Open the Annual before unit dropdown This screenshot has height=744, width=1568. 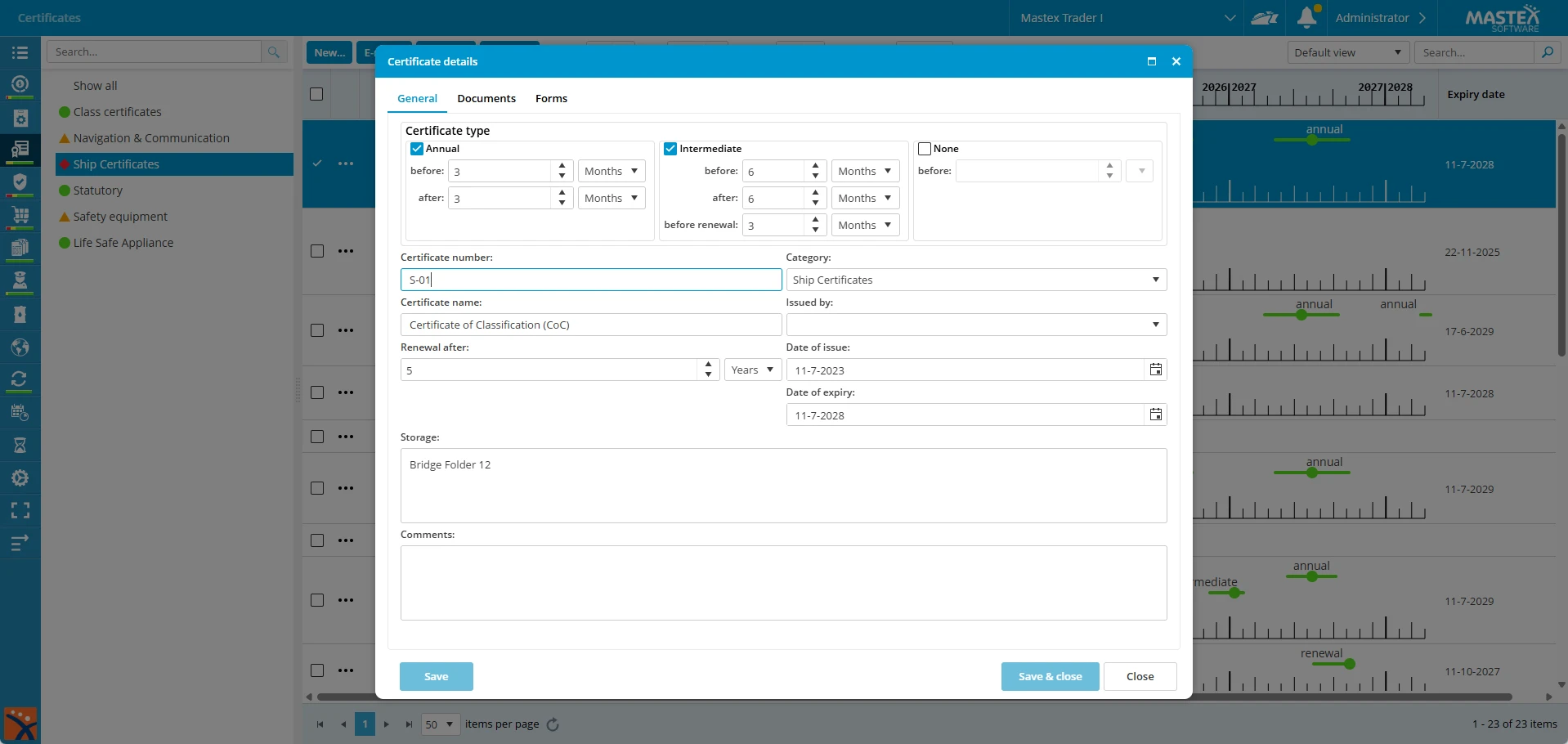612,171
